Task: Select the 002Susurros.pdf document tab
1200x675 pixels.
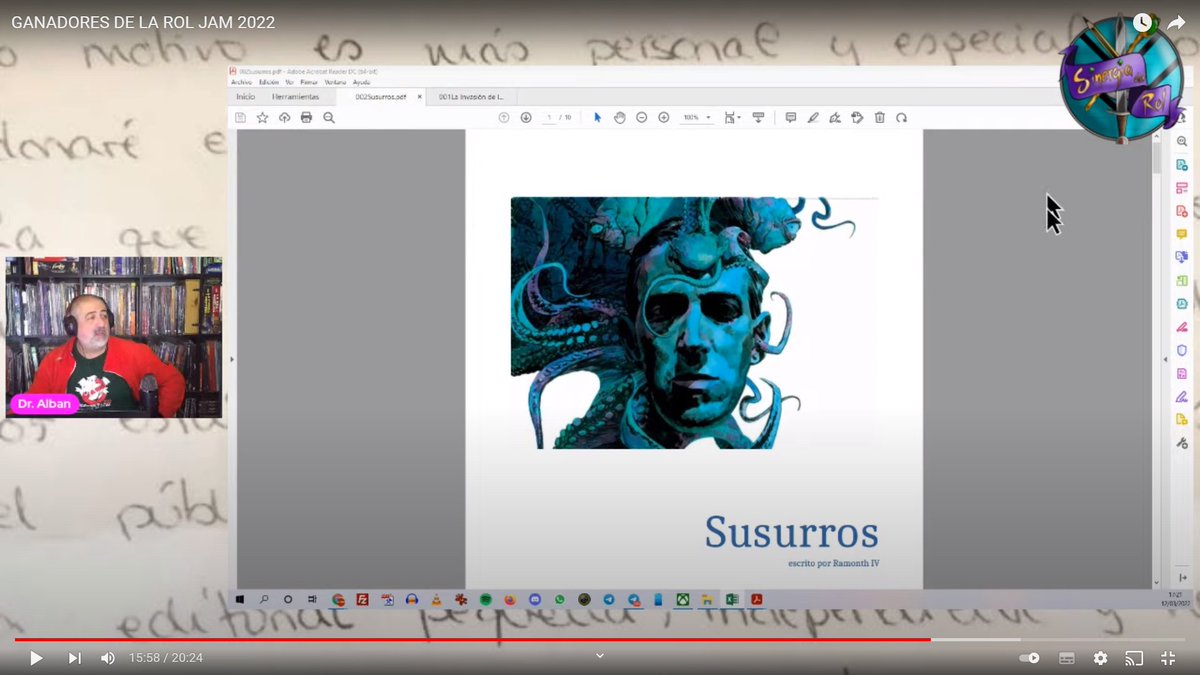Action: point(381,97)
